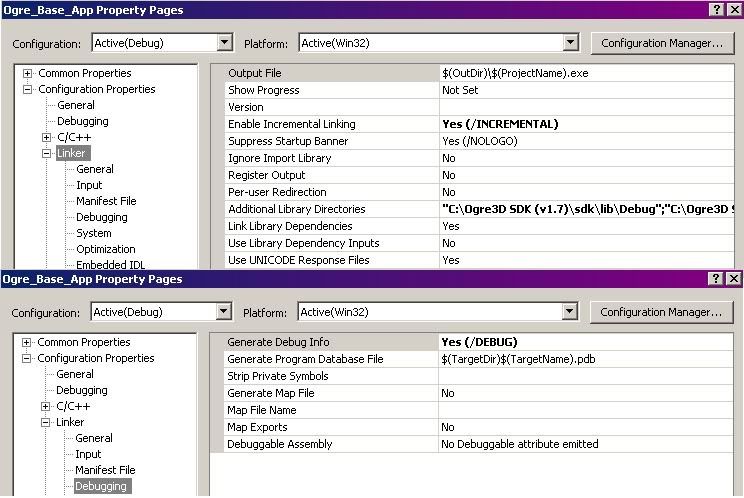The width and height of the screenshot is (744, 498).
Task: Select Linker General item in top window tree
Action: [x=95, y=169]
